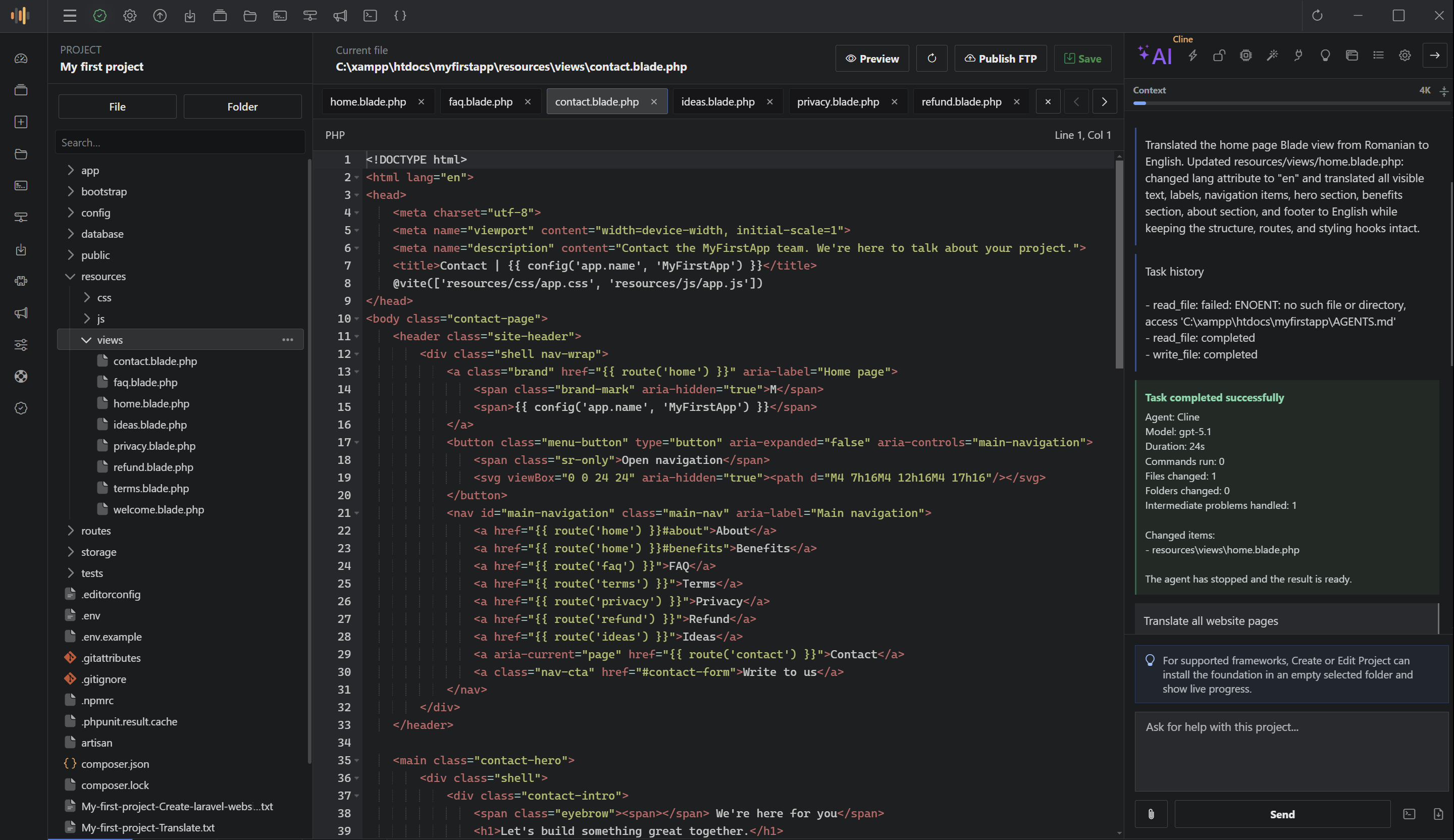Close the contact.blade.php tab
Screen dimensions: 1454x840
tap(654, 101)
